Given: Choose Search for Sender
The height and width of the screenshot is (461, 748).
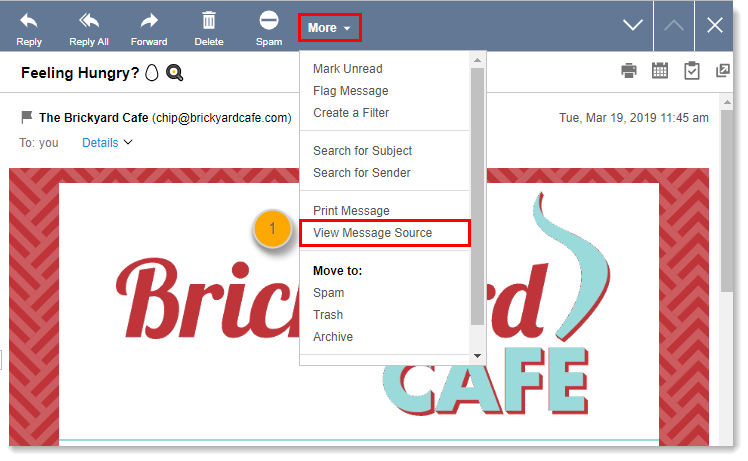Looking at the screenshot, I should tap(362, 173).
